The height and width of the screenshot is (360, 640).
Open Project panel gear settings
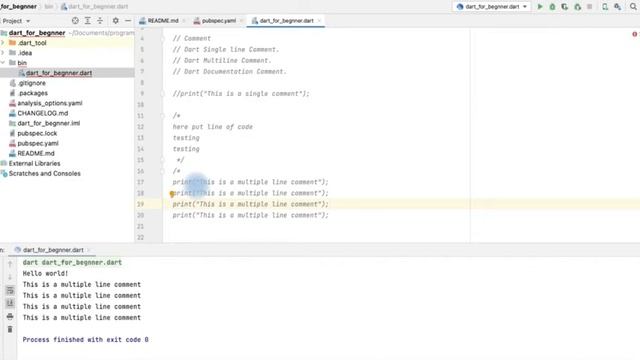click(x=116, y=20)
